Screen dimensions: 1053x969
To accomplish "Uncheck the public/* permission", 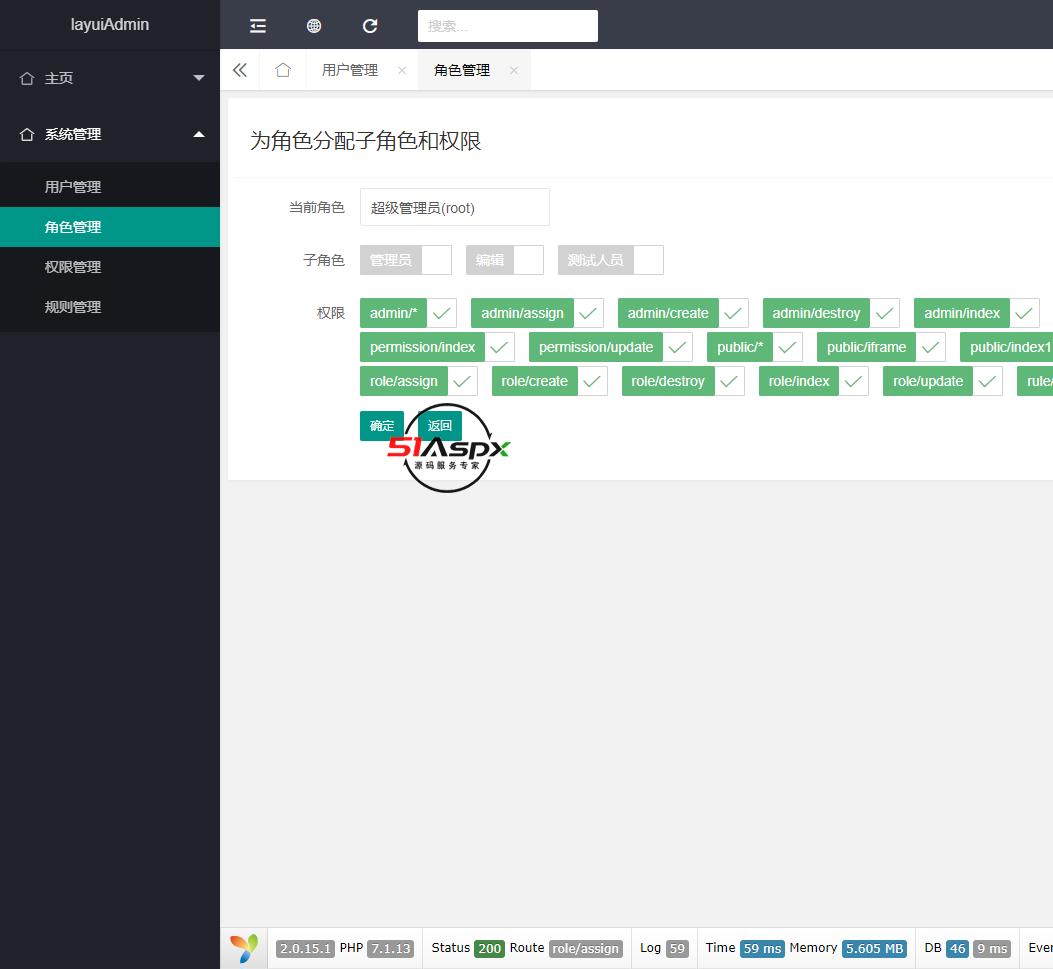I will click(x=755, y=347).
